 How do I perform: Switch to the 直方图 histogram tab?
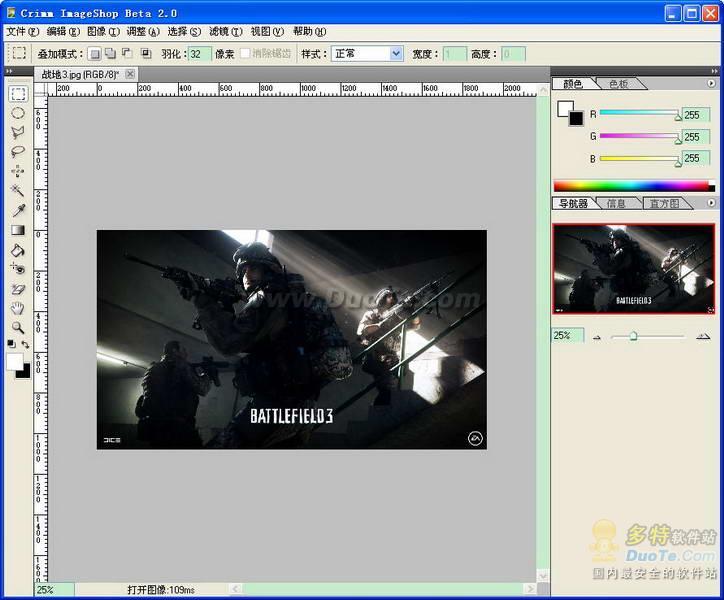664,203
